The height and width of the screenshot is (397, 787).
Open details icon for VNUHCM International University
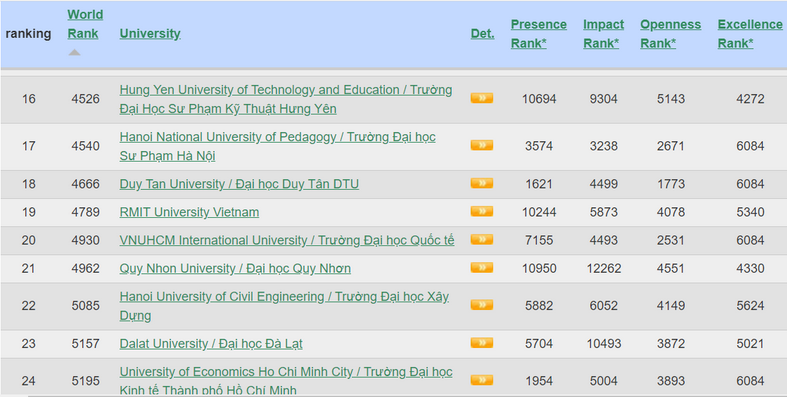point(481,239)
